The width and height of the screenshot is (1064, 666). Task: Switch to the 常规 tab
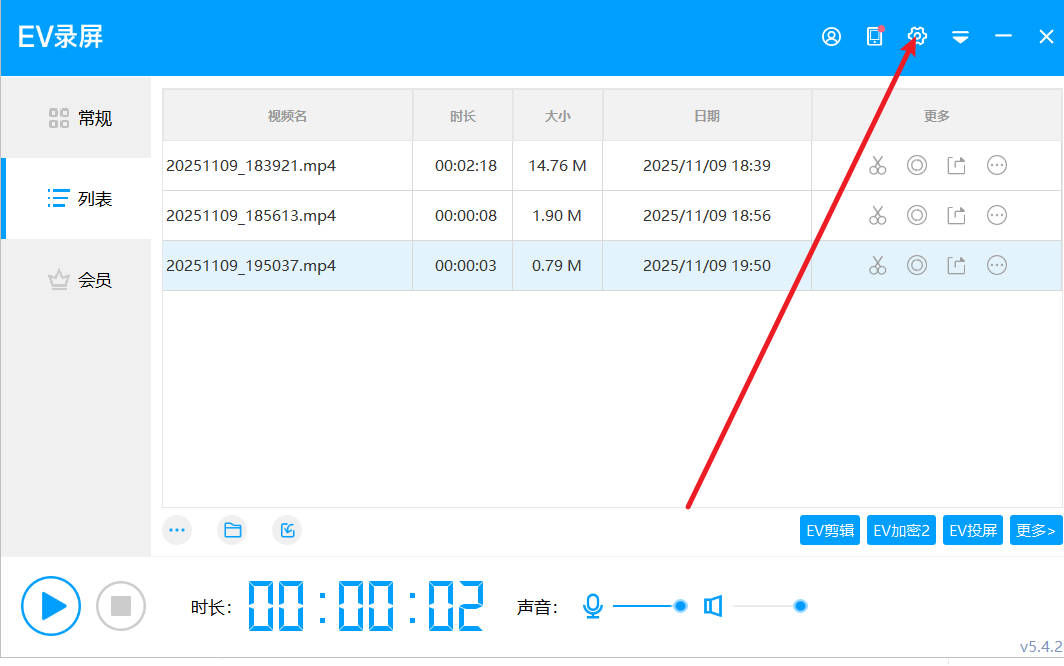tap(80, 118)
